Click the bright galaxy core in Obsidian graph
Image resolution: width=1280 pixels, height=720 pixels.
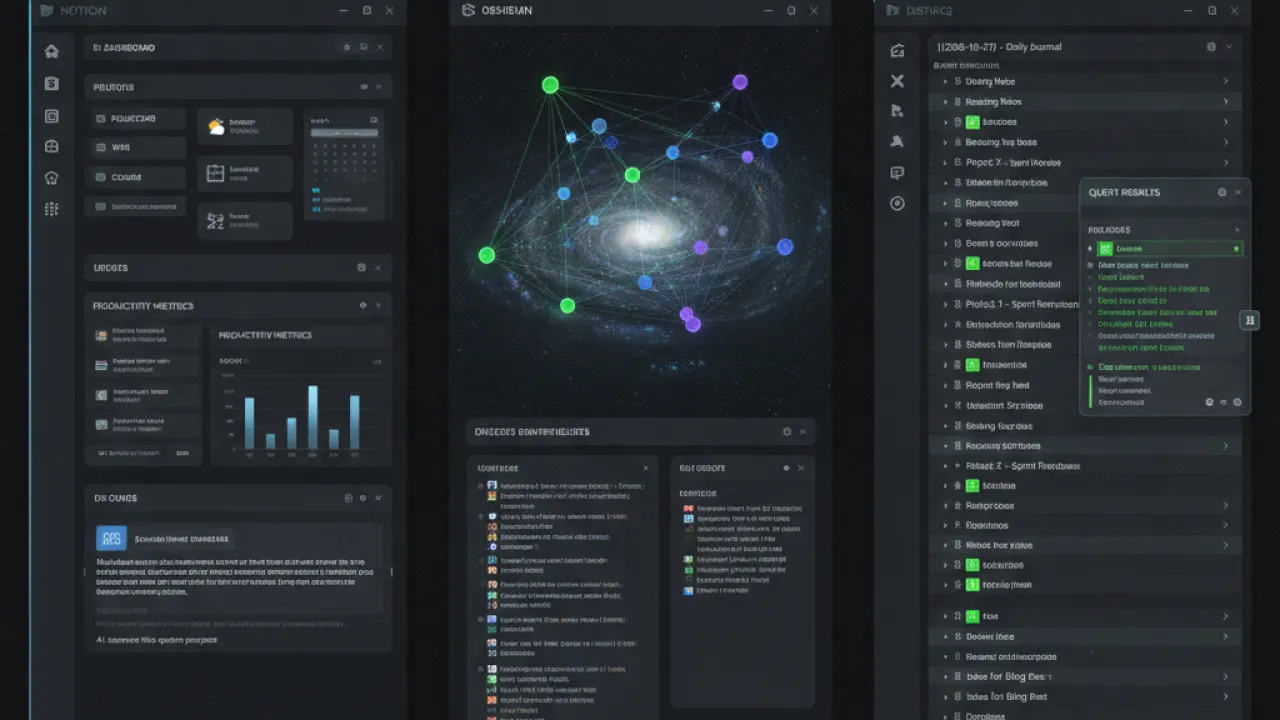pos(646,234)
